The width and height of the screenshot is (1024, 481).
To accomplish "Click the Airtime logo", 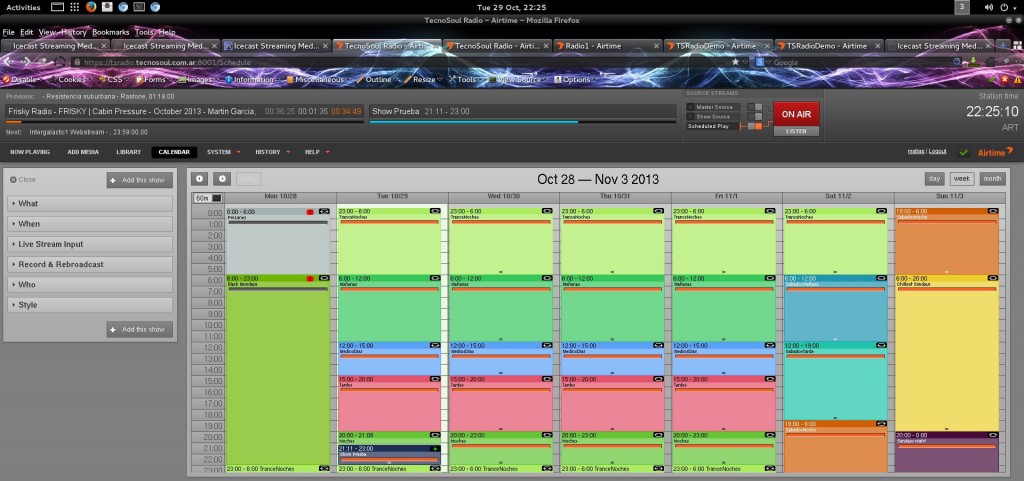I will point(993,152).
